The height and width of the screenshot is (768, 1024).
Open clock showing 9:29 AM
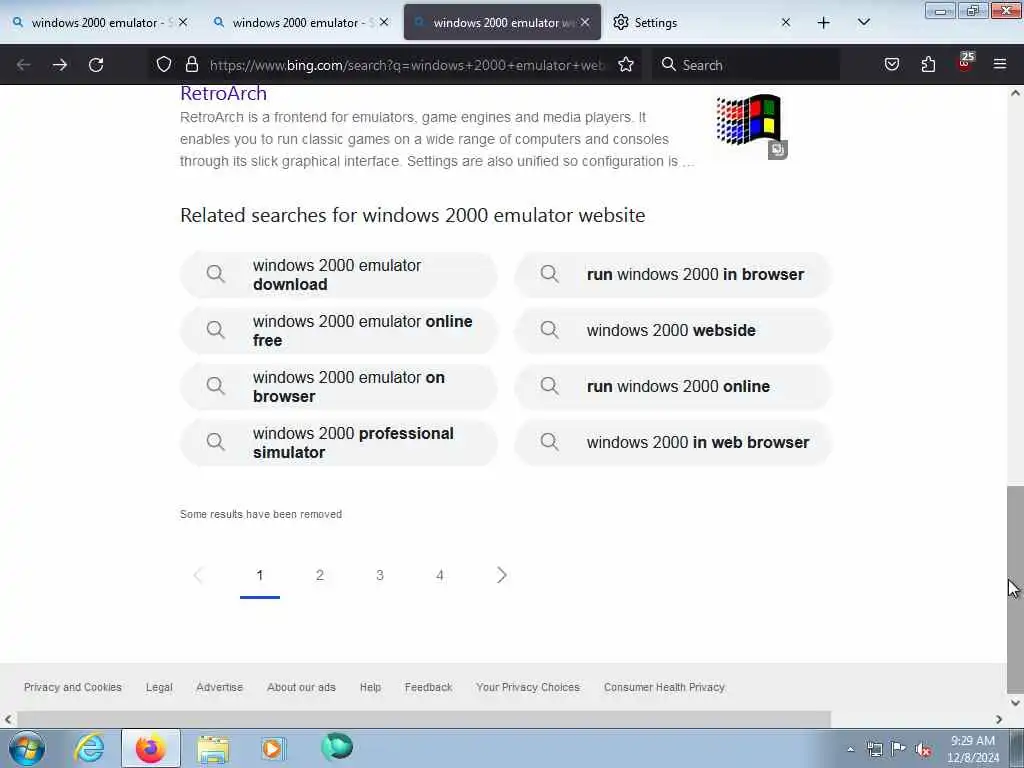tap(973, 749)
